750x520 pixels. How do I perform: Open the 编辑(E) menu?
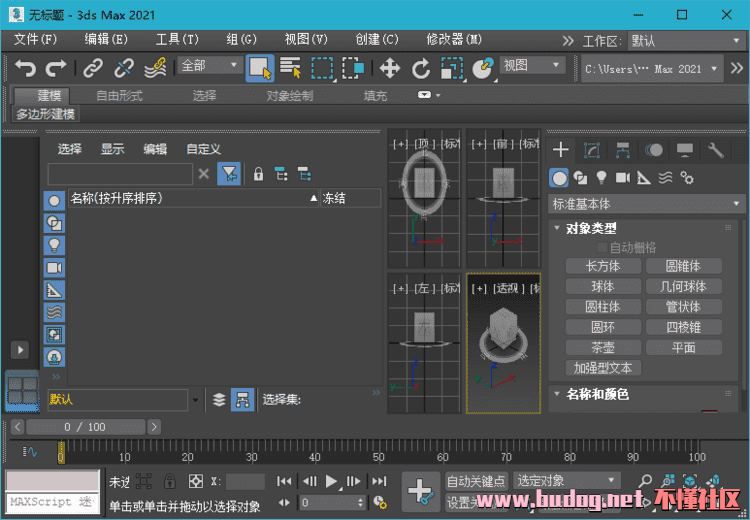click(x=106, y=39)
